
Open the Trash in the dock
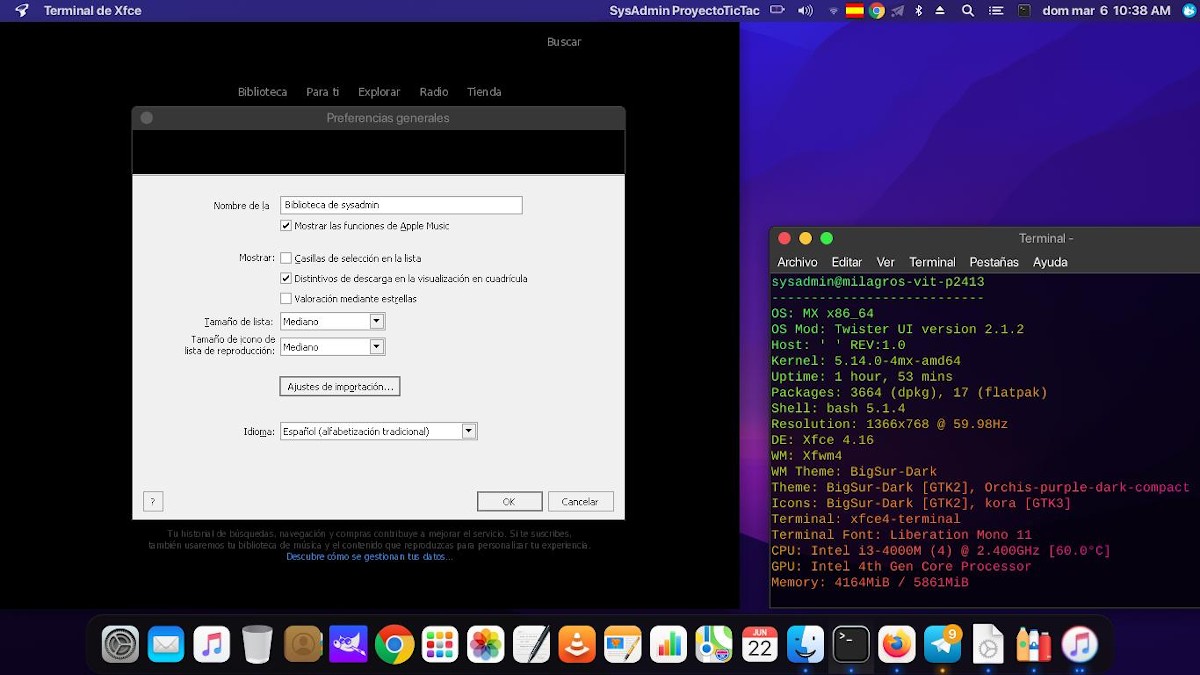click(x=257, y=645)
